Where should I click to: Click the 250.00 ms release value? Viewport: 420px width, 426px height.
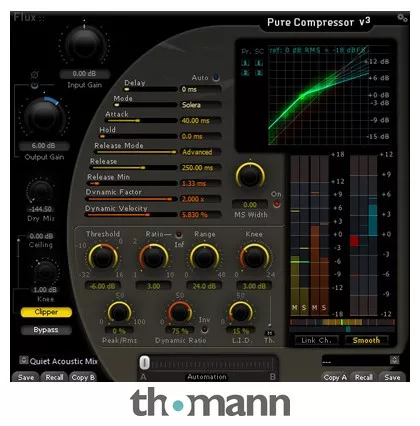click(x=201, y=168)
